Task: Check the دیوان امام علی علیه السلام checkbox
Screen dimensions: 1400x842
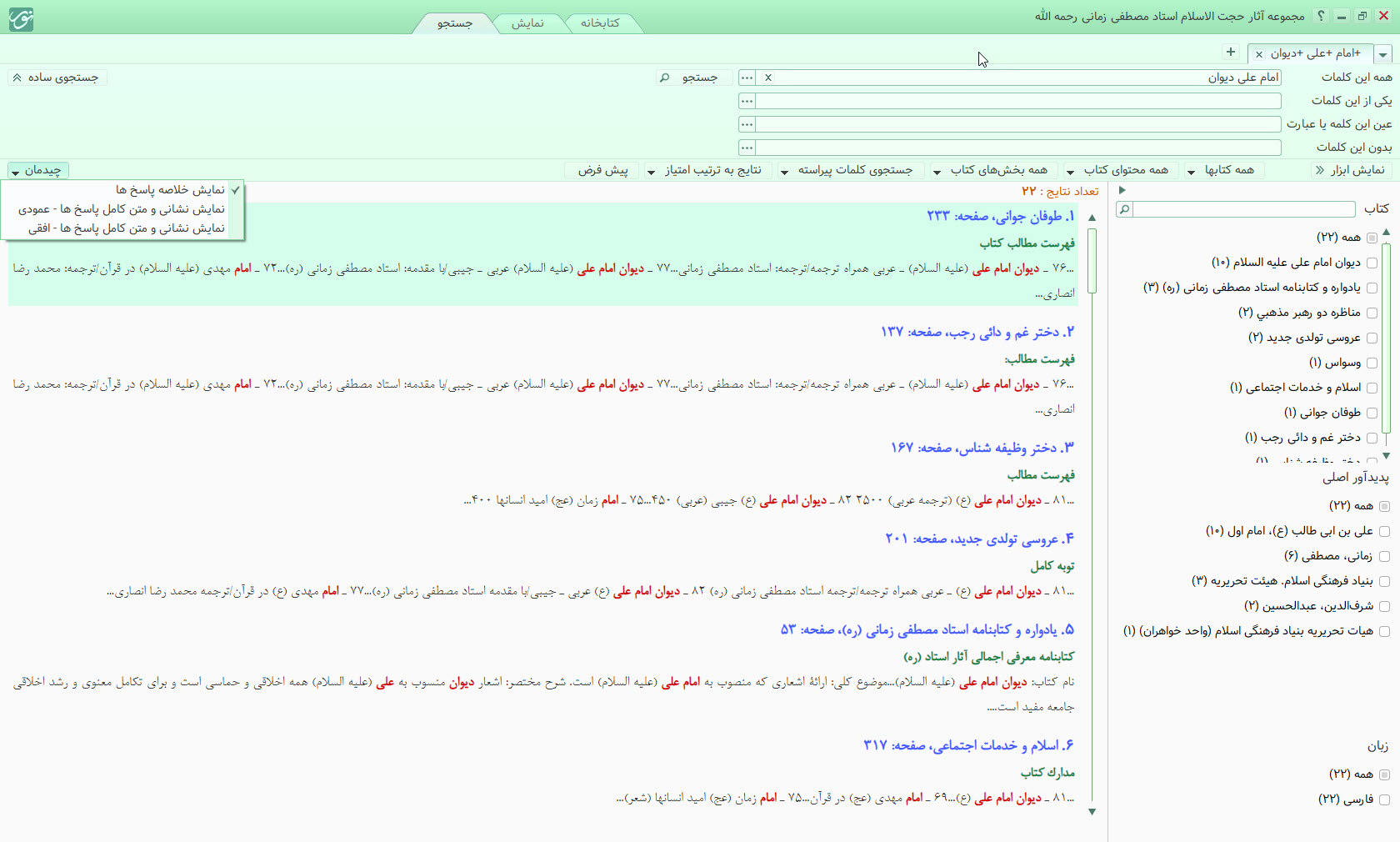Action: tap(1372, 263)
